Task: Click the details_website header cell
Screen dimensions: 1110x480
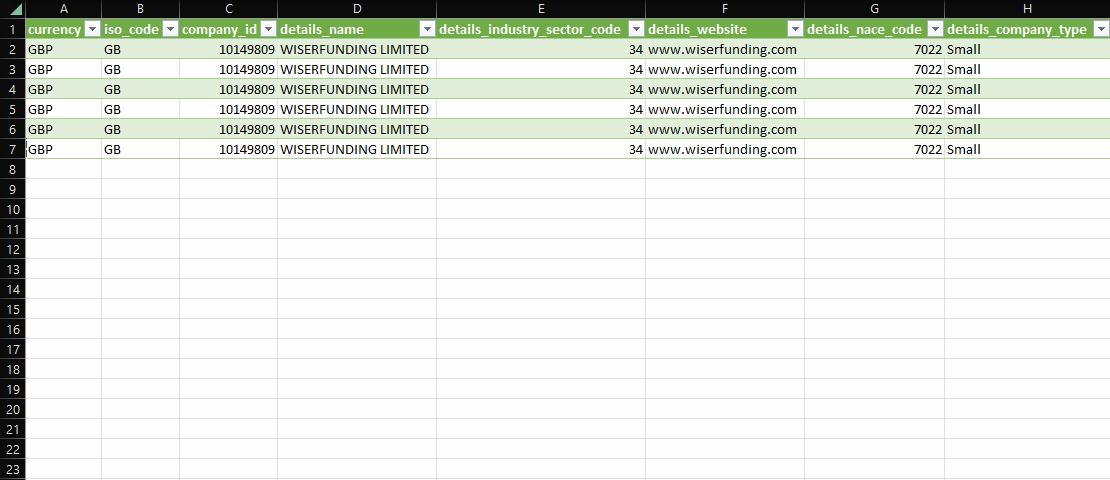Action: coord(725,30)
